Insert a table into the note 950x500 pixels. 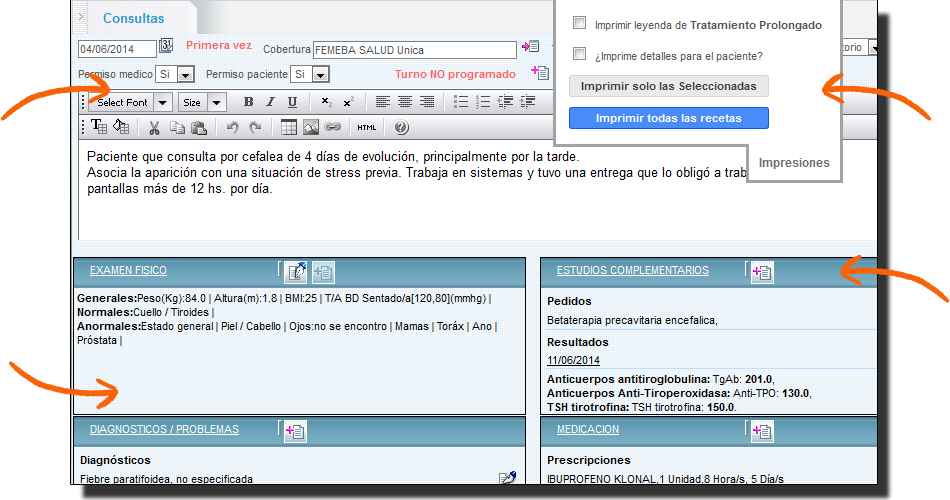coord(288,127)
